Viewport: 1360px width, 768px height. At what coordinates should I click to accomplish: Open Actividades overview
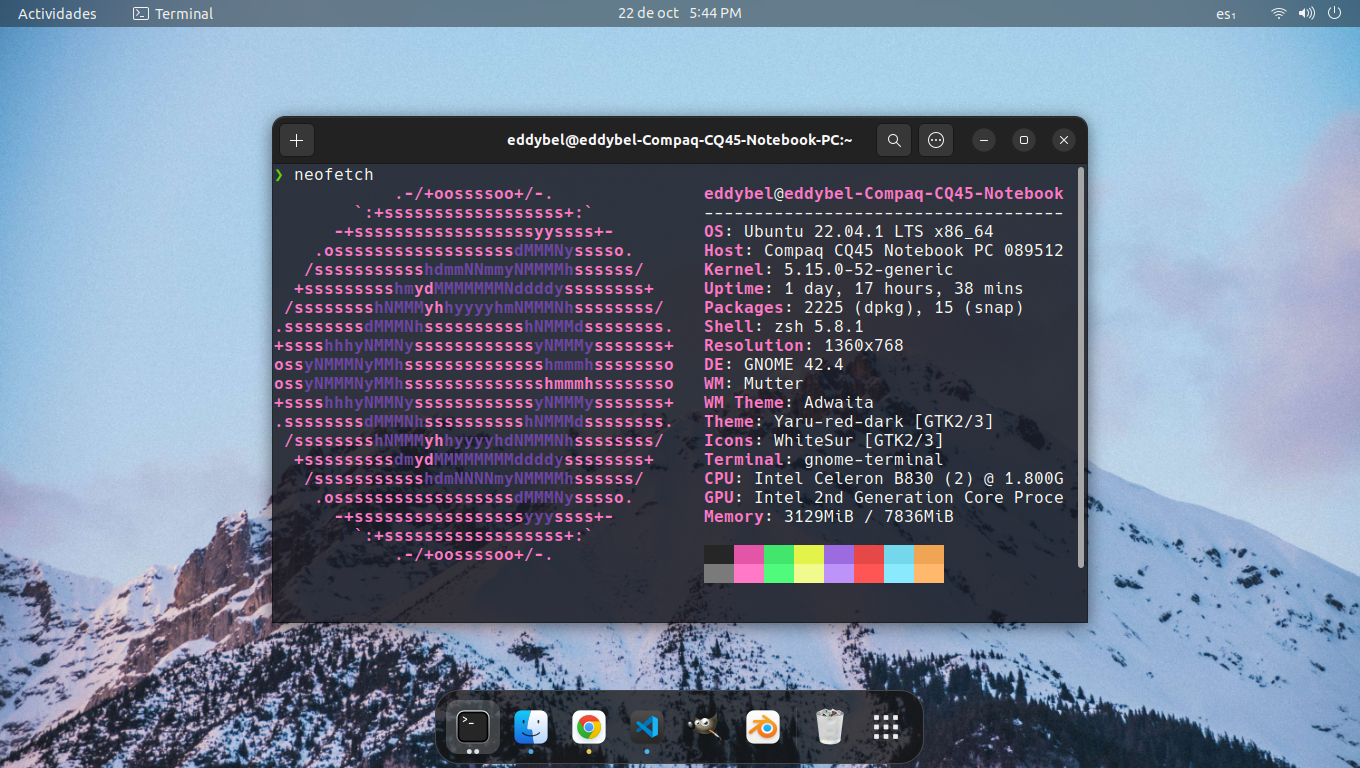(x=57, y=14)
